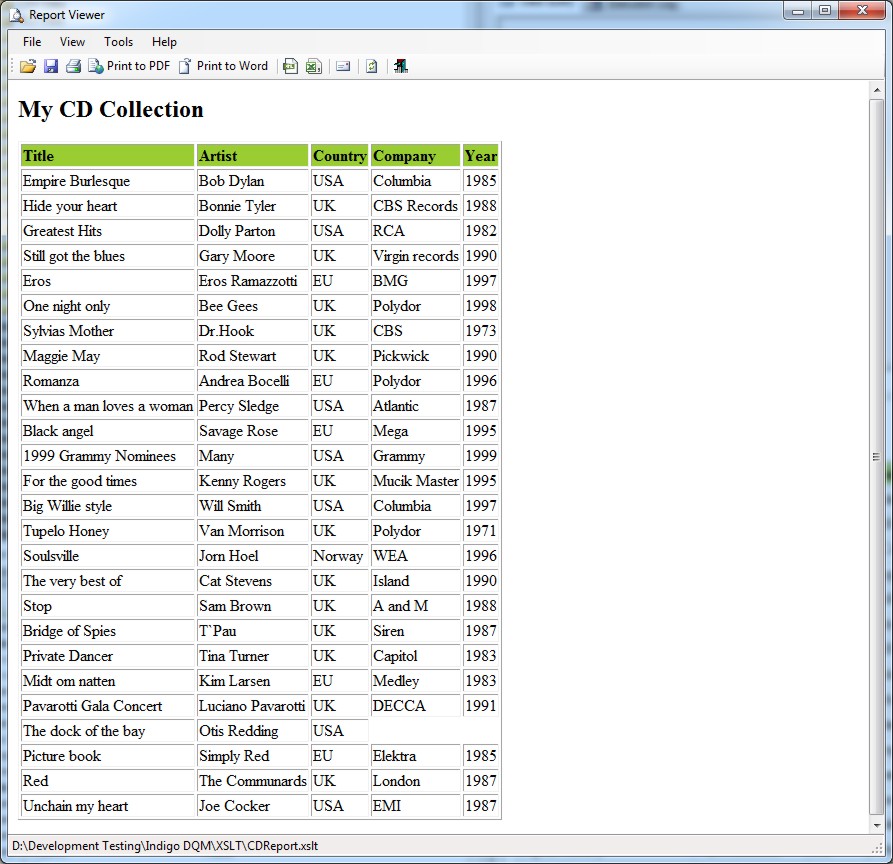Click the exit door icon in toolbar

(400, 66)
